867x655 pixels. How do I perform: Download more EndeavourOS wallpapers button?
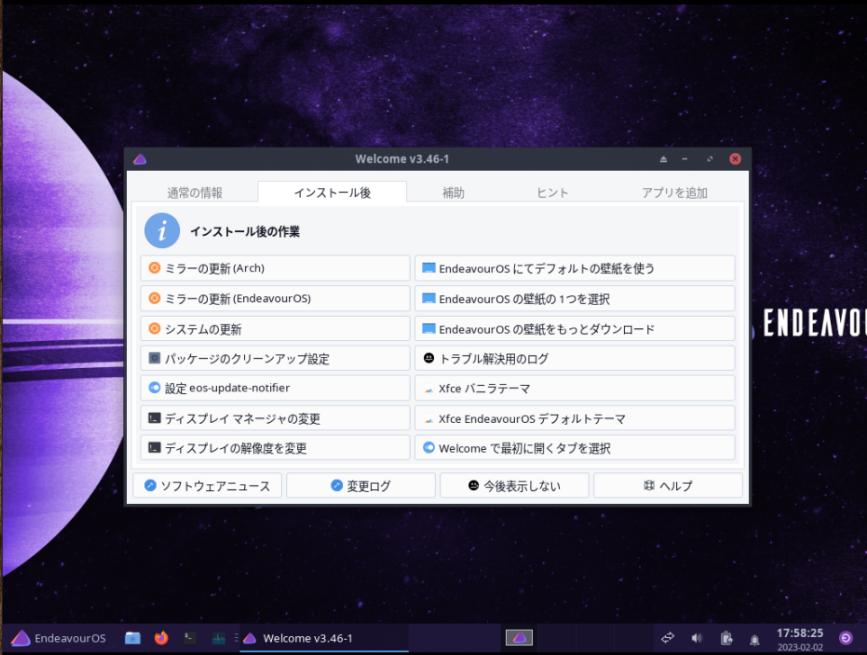pyautogui.click(x=574, y=329)
